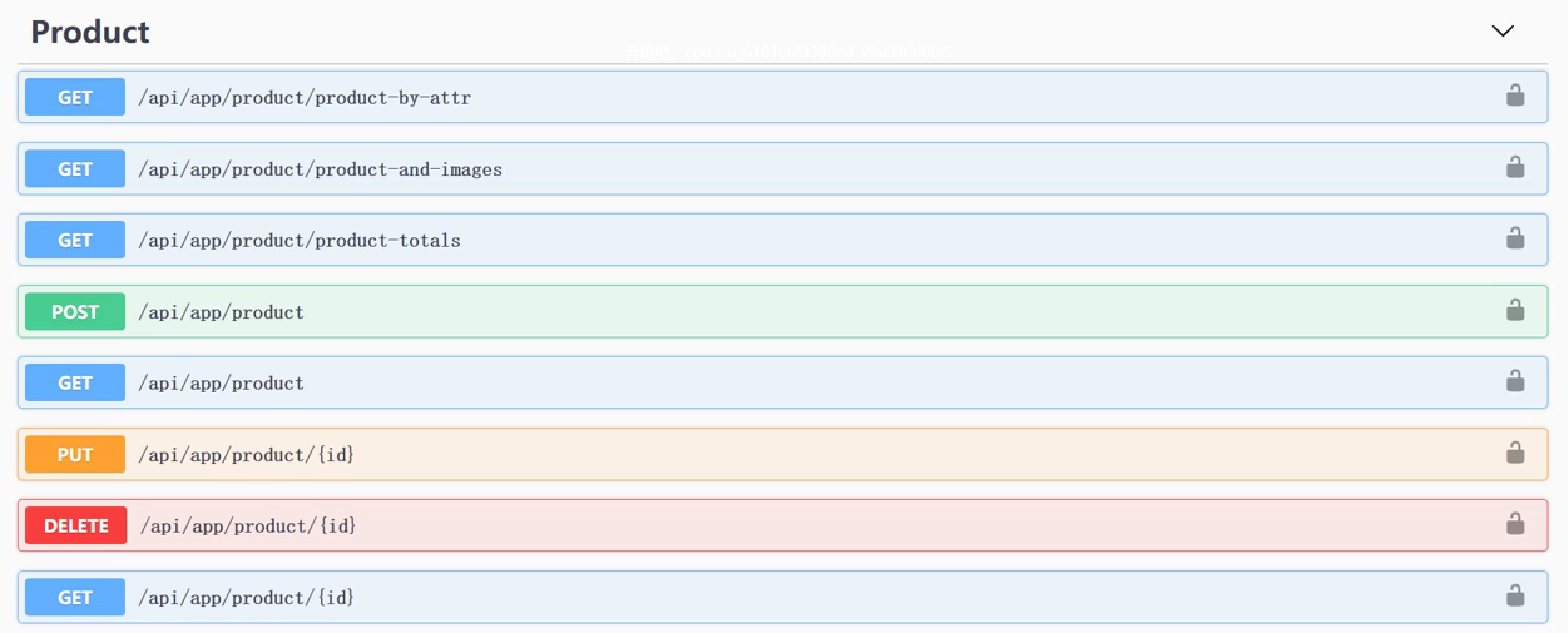The image size is (1568, 633).
Task: Click the green POST method badge
Action: click(75, 312)
